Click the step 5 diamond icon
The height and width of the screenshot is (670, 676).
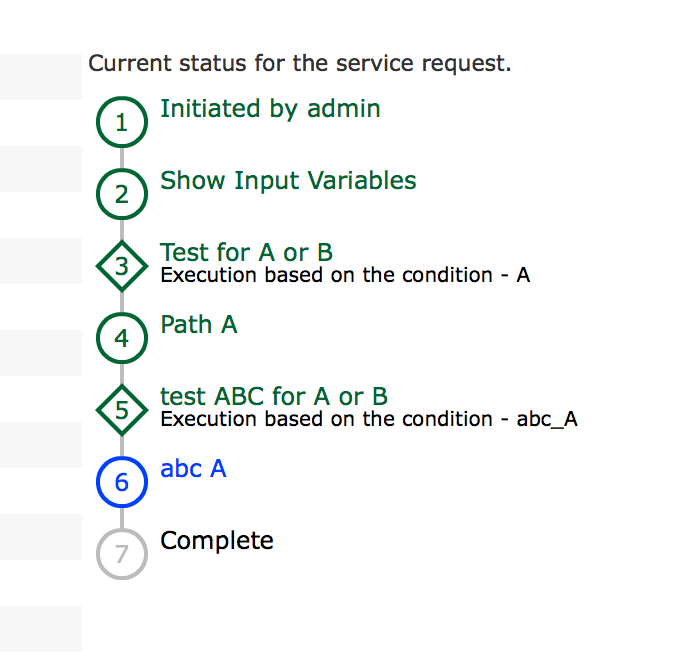122,410
